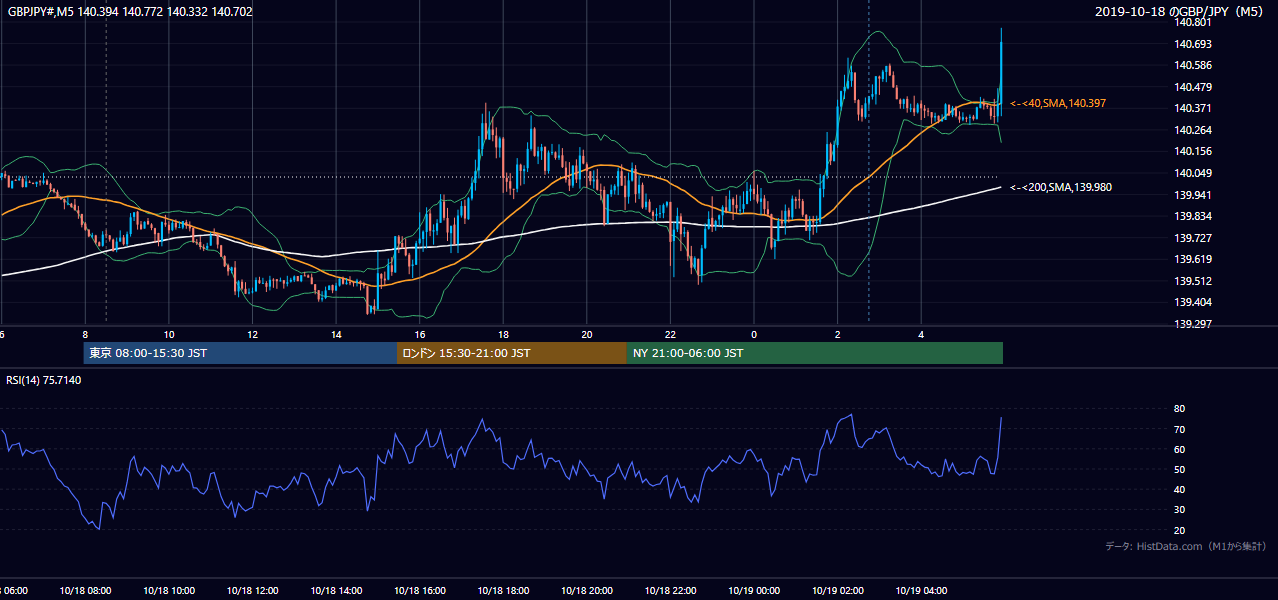The image size is (1278, 600).
Task: Click date label 10/19 02:00
Action: pyautogui.click(x=838, y=591)
